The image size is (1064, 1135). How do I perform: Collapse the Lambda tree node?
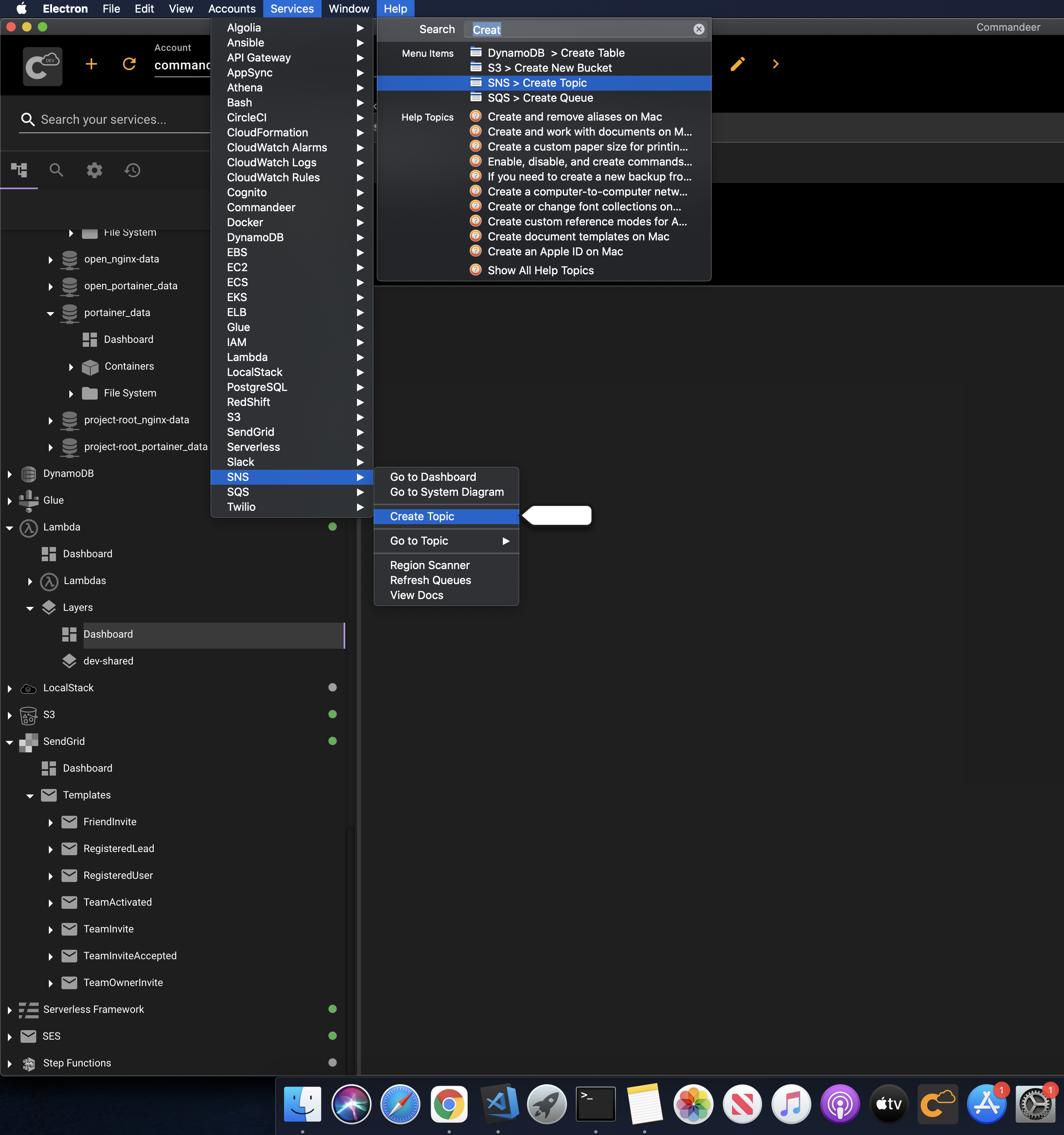(x=10, y=528)
